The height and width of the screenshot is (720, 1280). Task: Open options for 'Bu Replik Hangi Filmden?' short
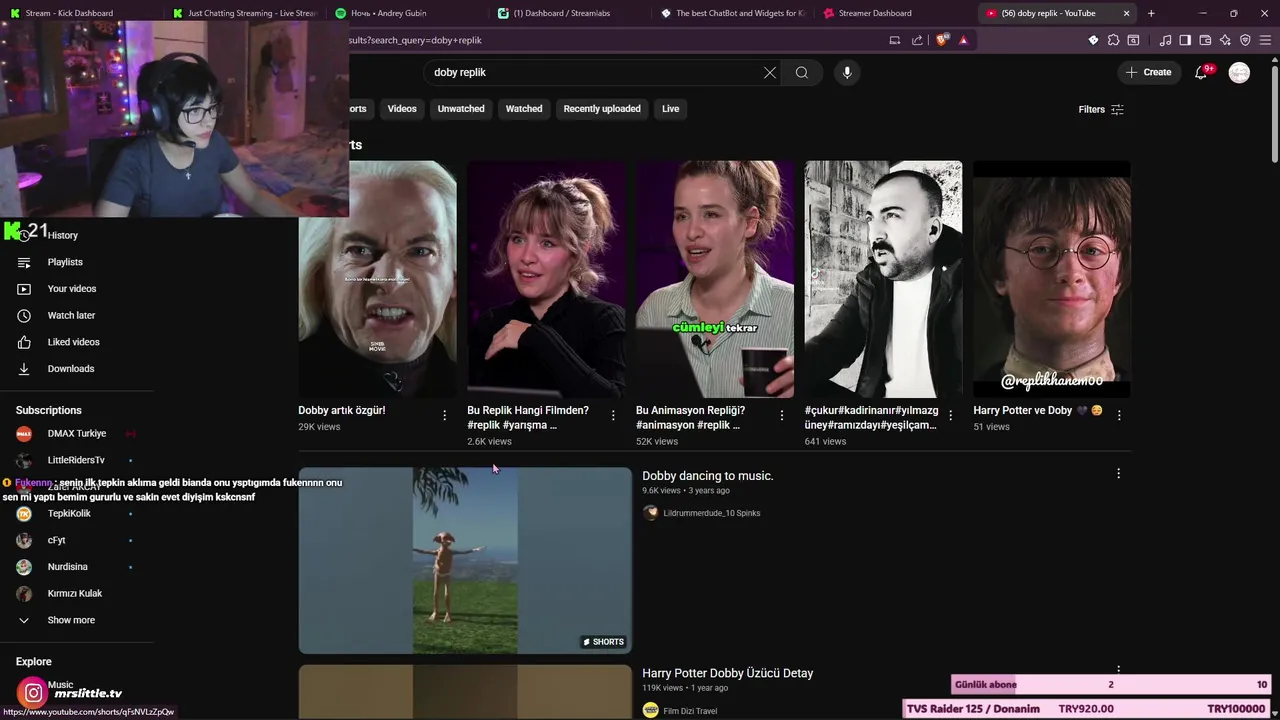[x=613, y=415]
